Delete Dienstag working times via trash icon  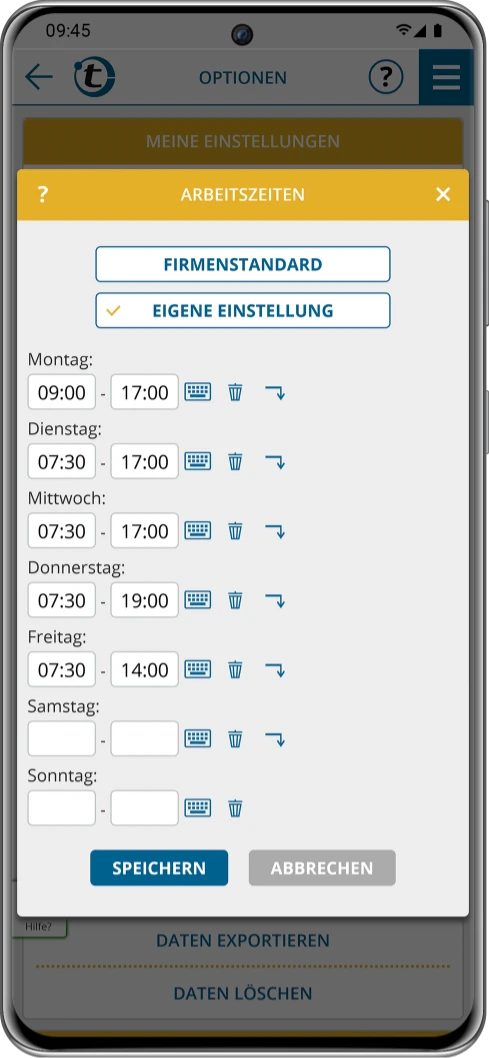coord(235,462)
